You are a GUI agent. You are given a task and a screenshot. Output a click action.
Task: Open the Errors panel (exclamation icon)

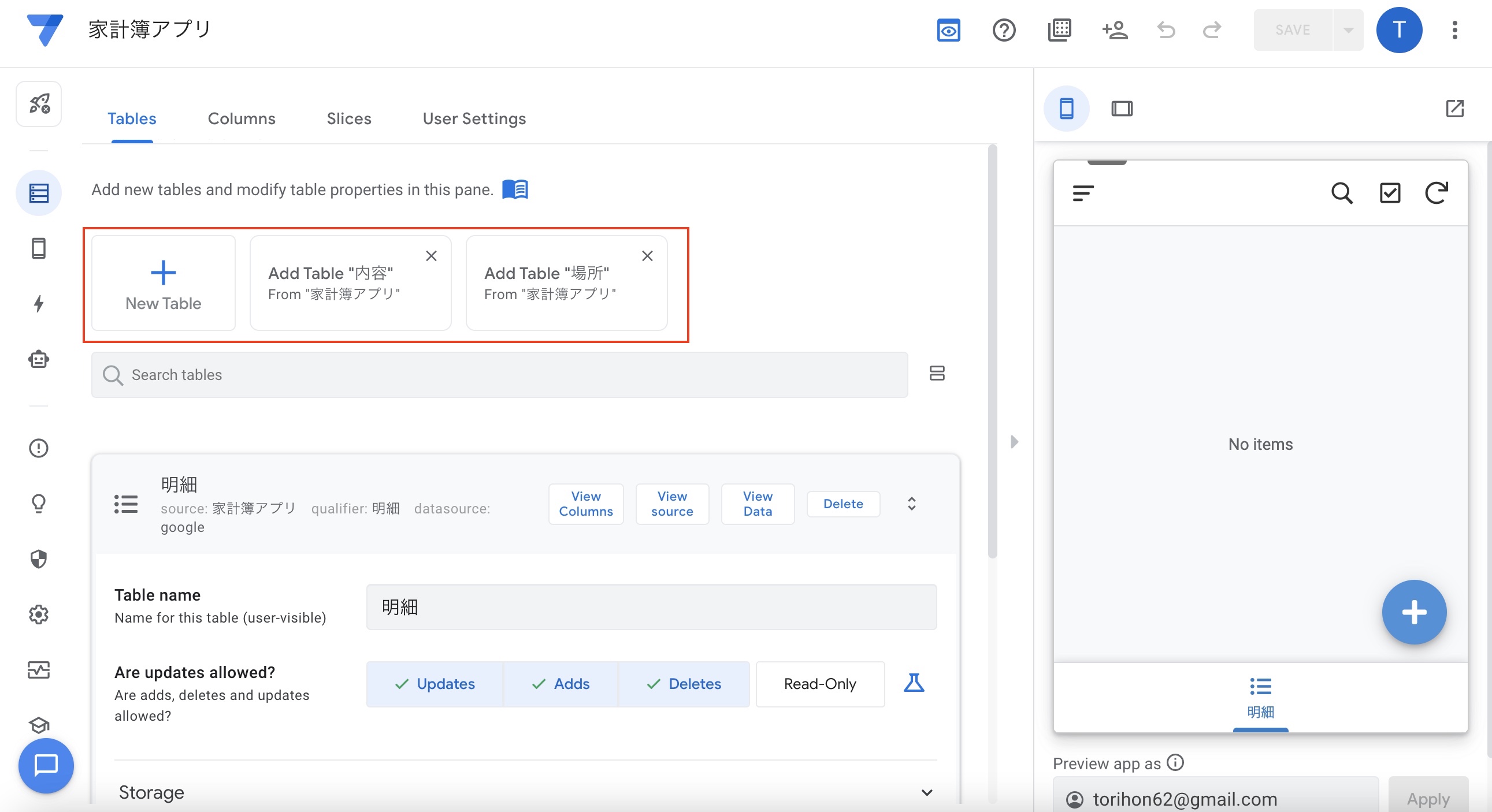click(38, 448)
